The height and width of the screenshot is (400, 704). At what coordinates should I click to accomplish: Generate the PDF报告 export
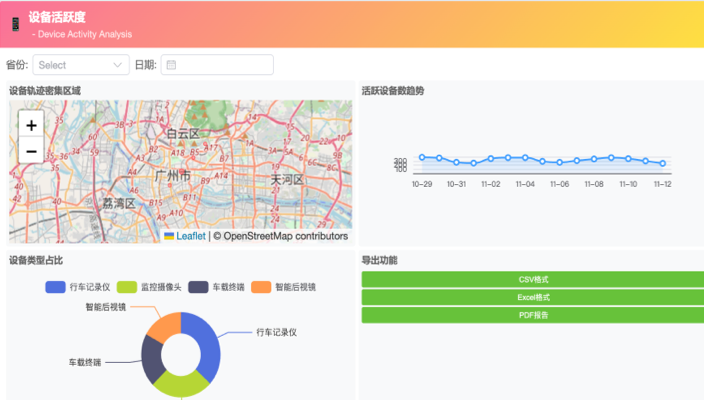click(533, 315)
